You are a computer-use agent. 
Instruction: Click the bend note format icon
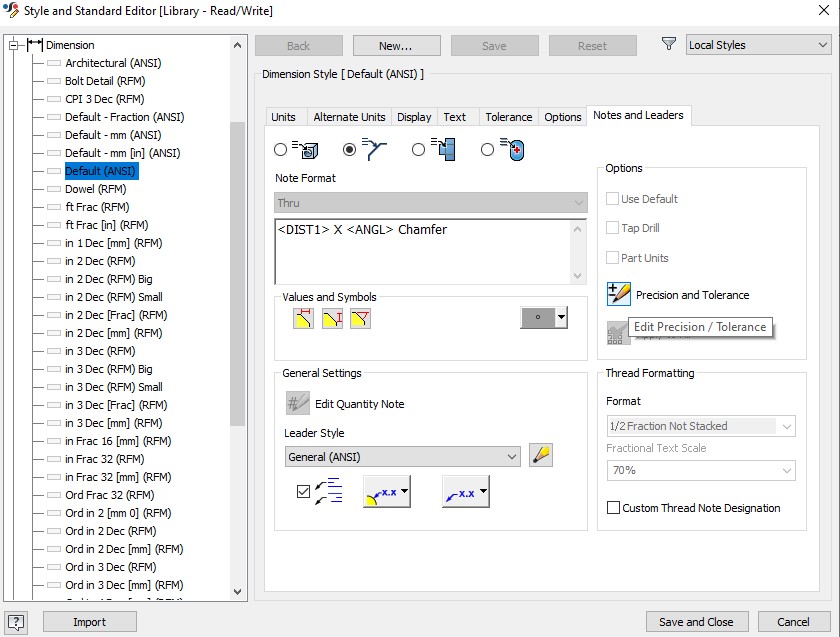point(444,149)
